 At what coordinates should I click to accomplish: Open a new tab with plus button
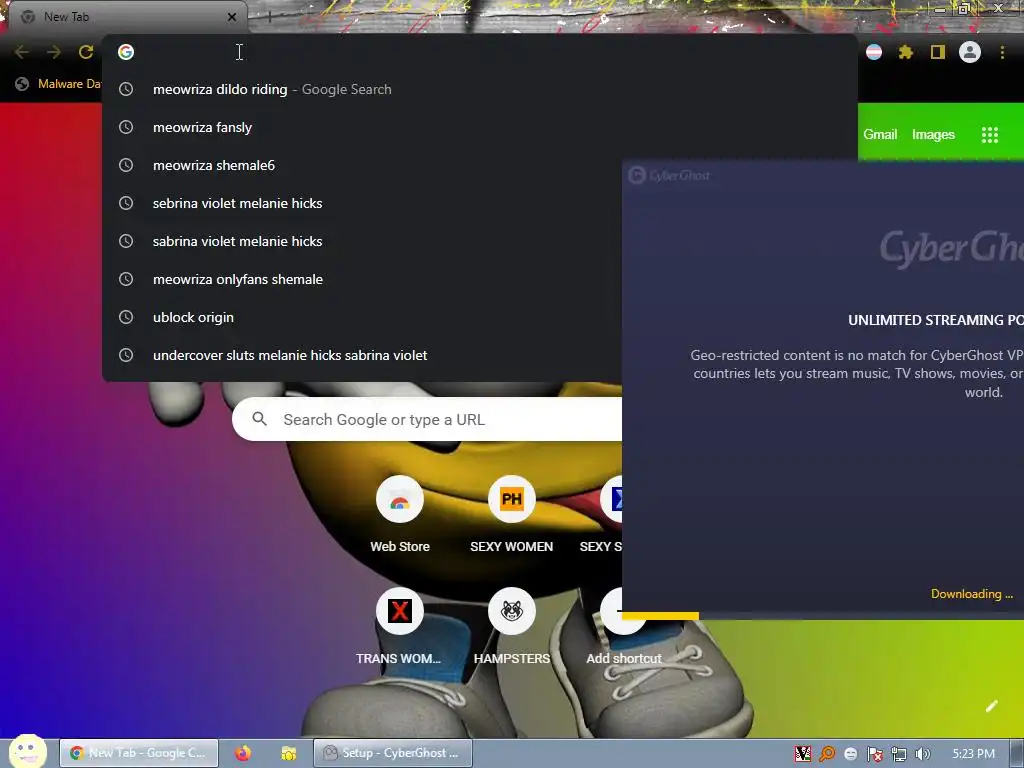click(x=270, y=17)
